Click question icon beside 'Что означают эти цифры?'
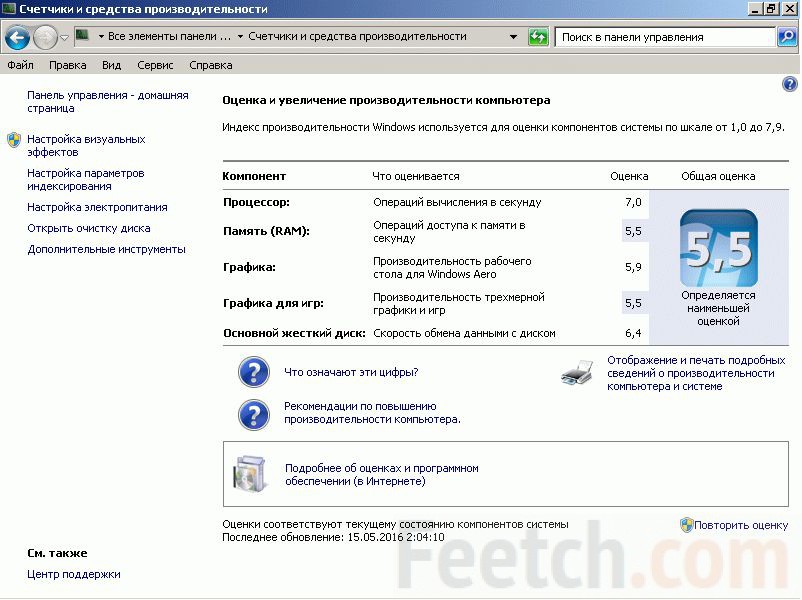802x600 pixels. pyautogui.click(x=254, y=372)
